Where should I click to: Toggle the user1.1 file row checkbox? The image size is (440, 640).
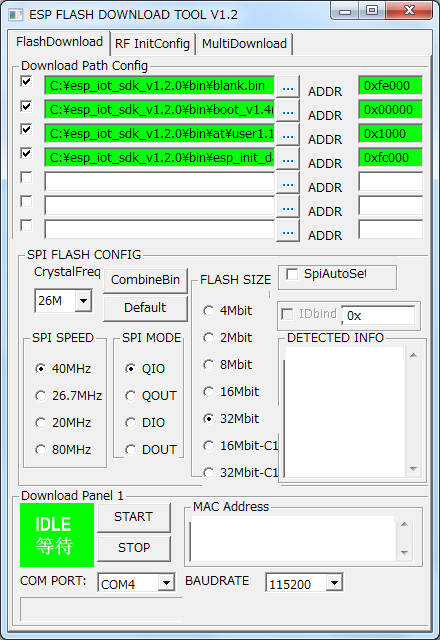pos(26,129)
